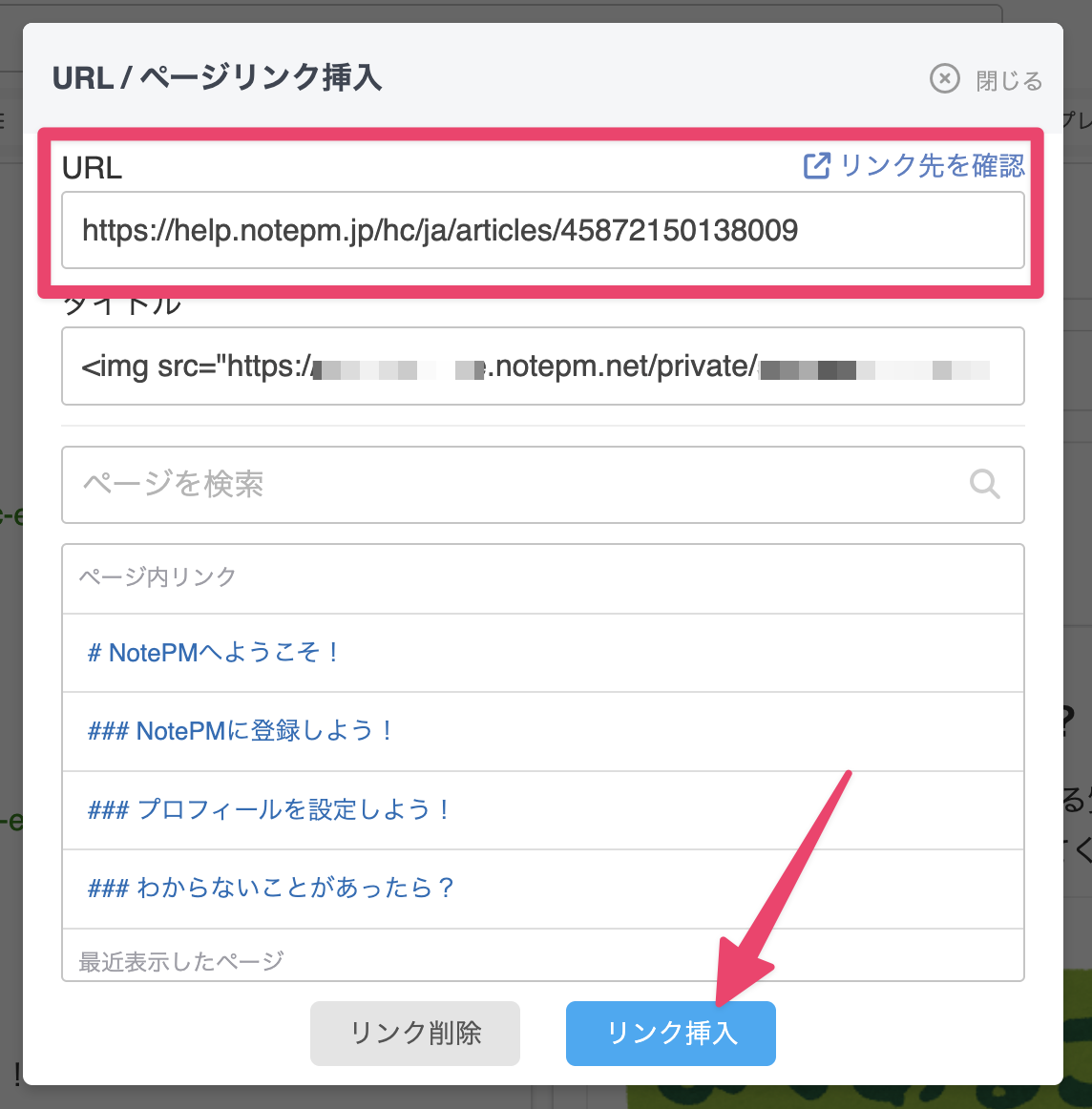The image size is (1092, 1109).
Task: Select the # NotePMへようこそ！ heading link
Action: 213,653
